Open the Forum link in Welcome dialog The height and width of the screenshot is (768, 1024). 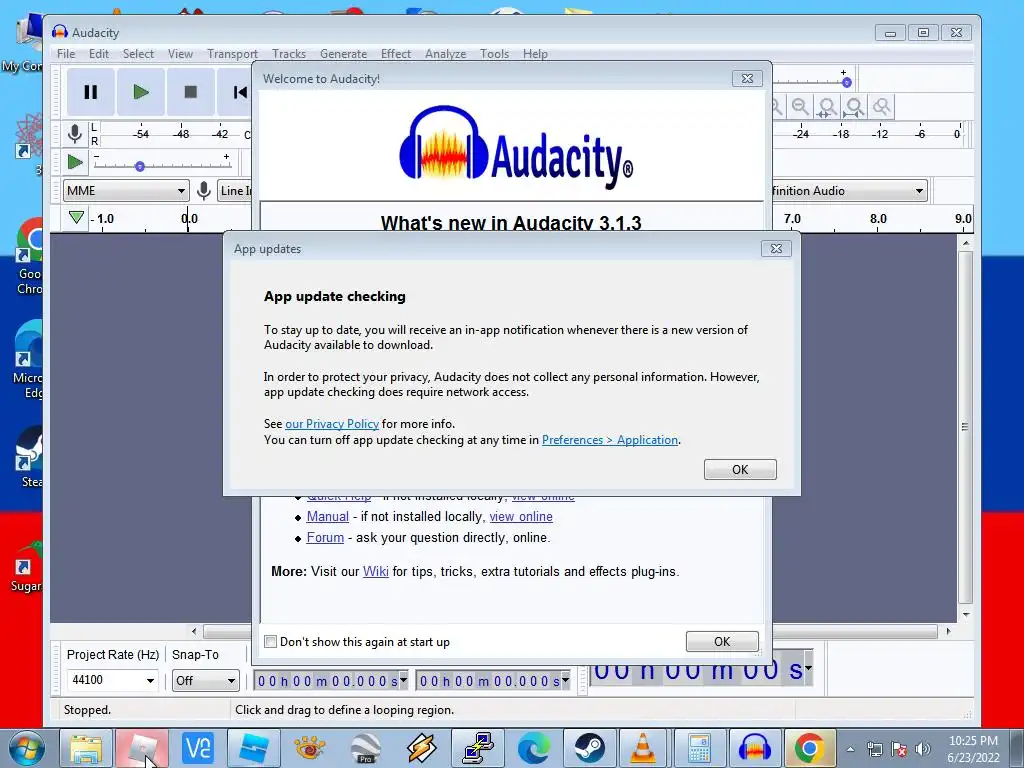point(325,537)
